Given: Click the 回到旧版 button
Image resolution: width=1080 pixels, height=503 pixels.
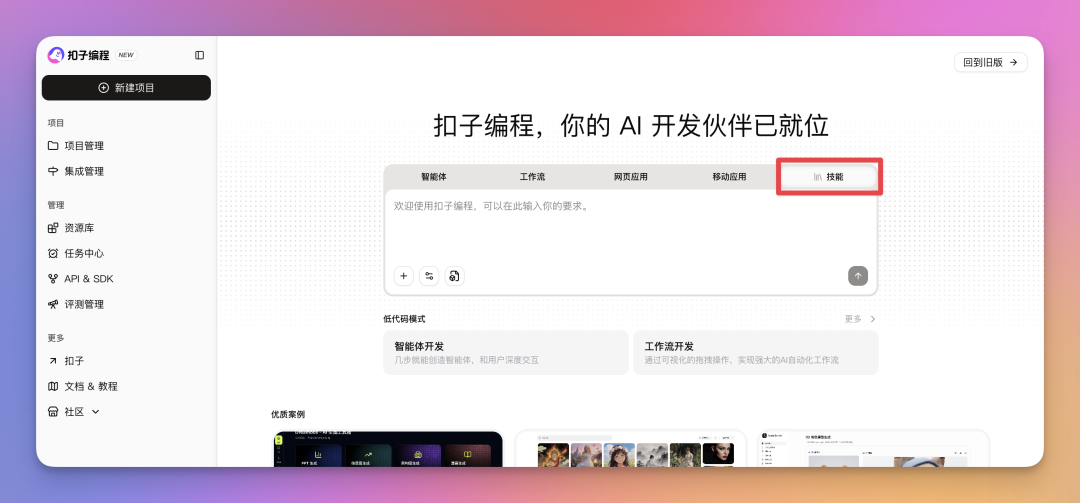Looking at the screenshot, I should point(990,62).
